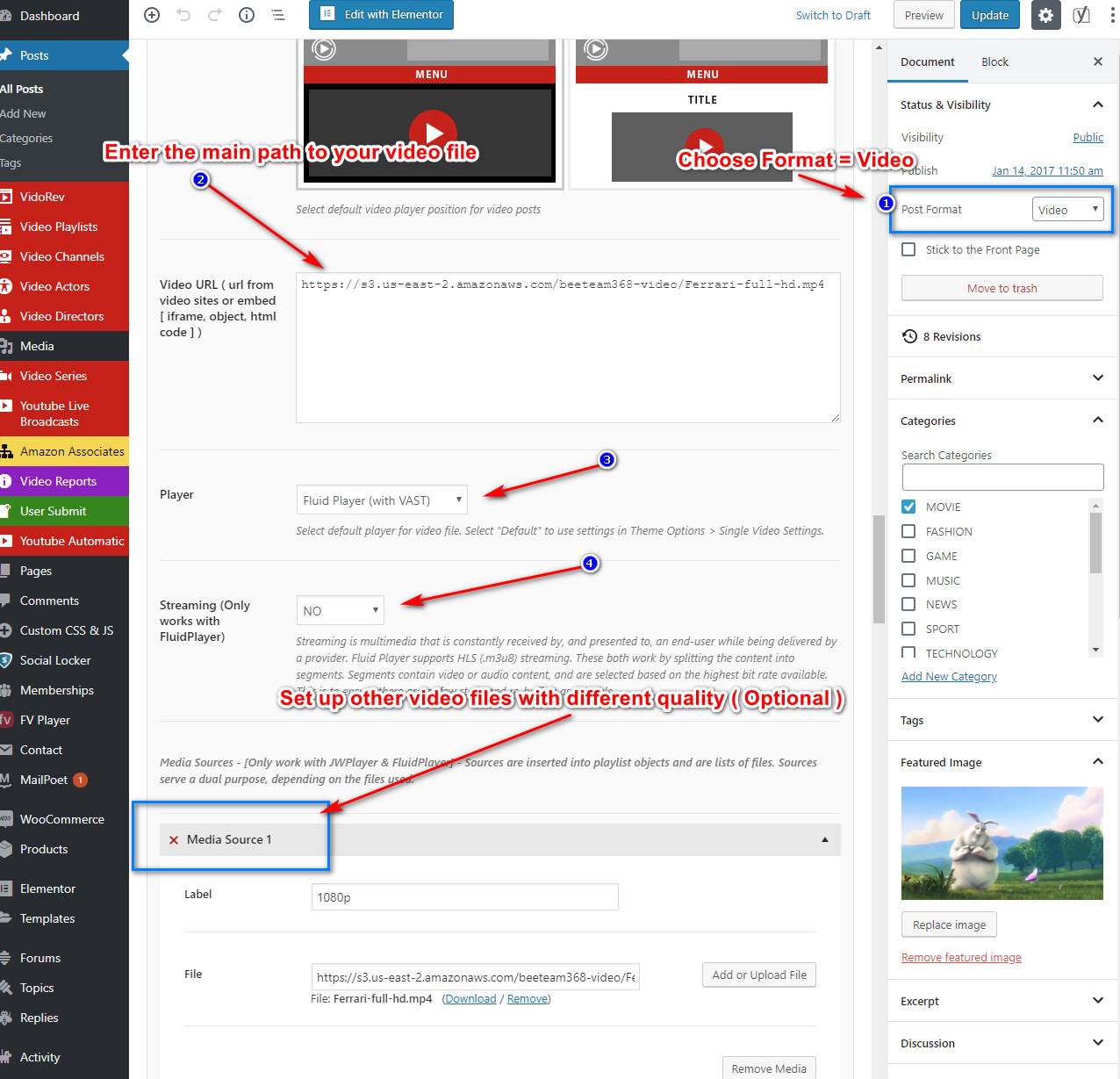Remove Media Source 1 with red X
Viewport: 1120px width, 1079px height.
click(174, 840)
